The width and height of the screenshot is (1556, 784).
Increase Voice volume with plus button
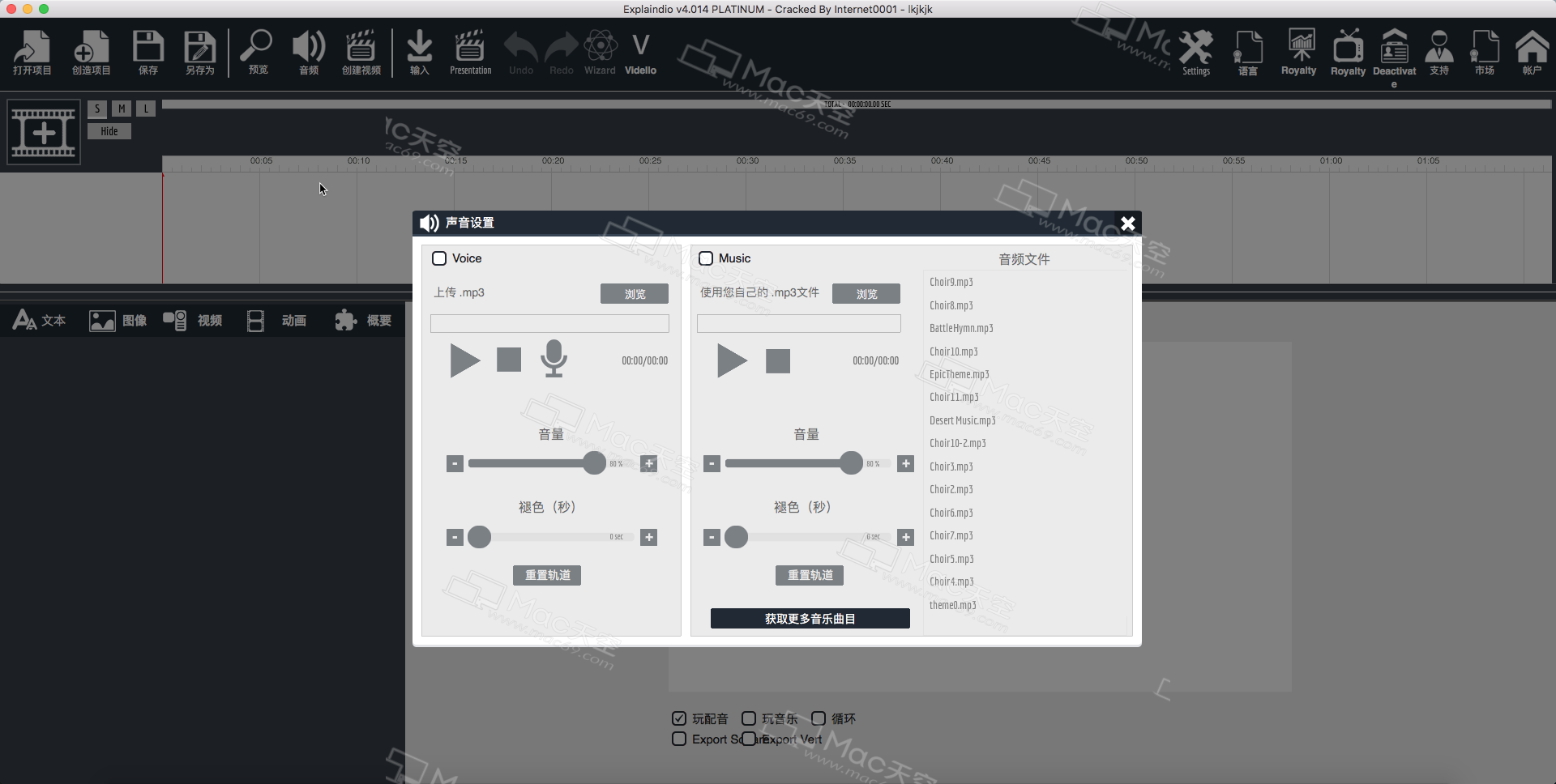tap(648, 463)
